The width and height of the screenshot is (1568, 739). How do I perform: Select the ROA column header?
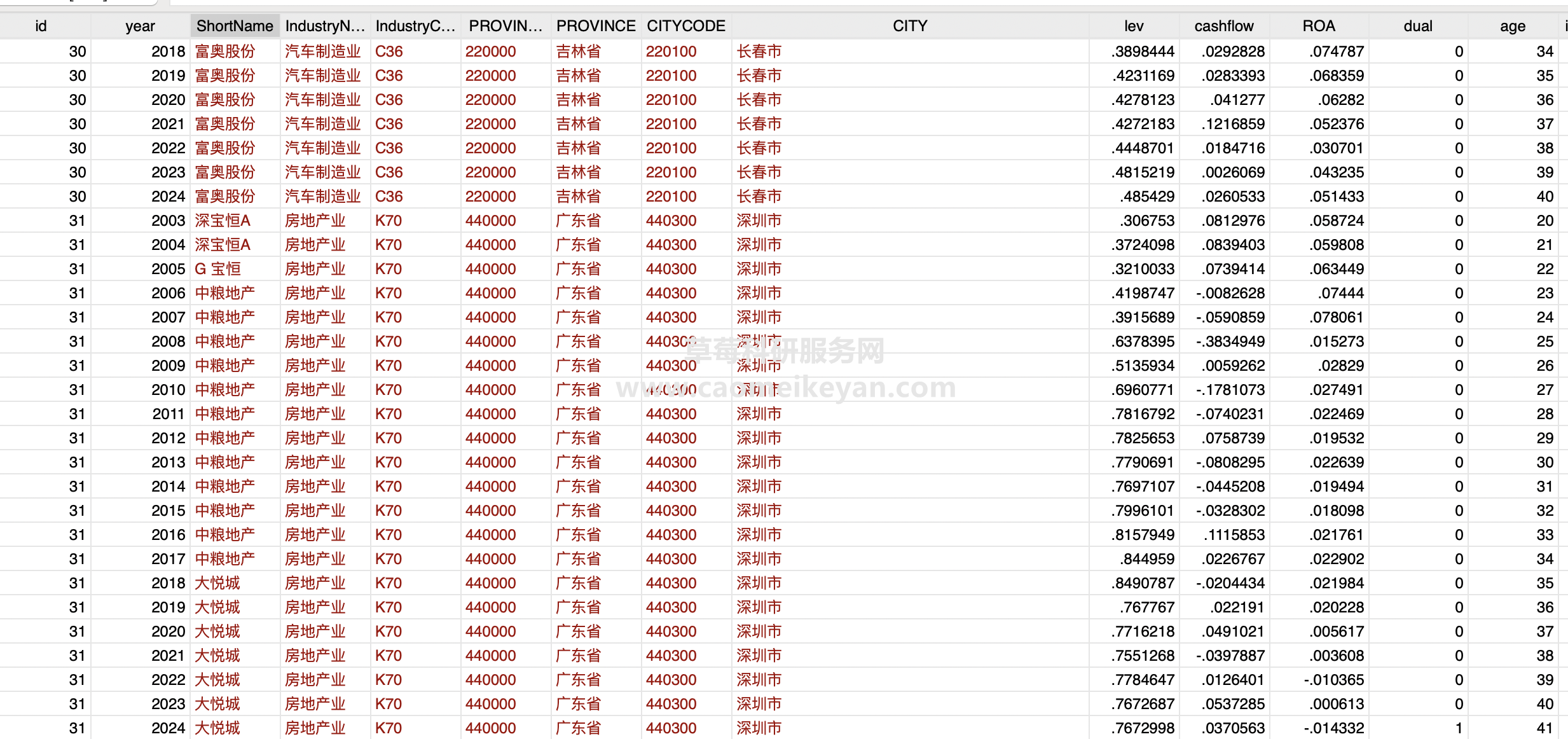coord(1318,26)
